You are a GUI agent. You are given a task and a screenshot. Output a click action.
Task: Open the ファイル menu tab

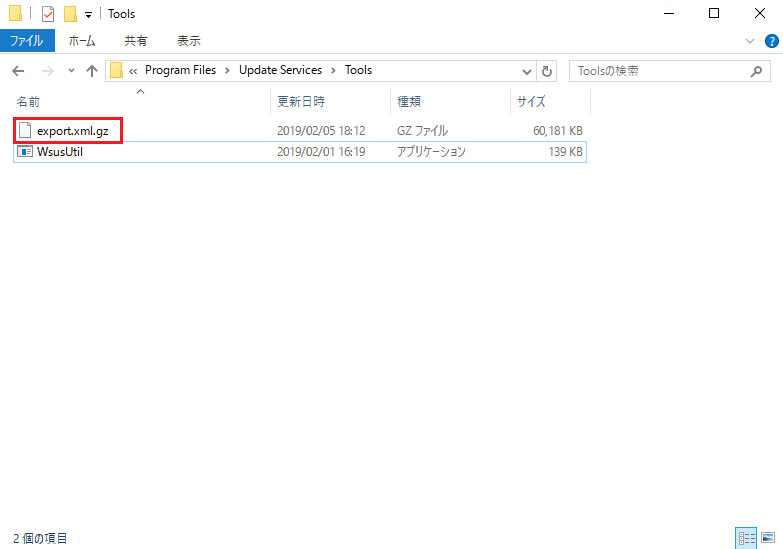[27, 41]
